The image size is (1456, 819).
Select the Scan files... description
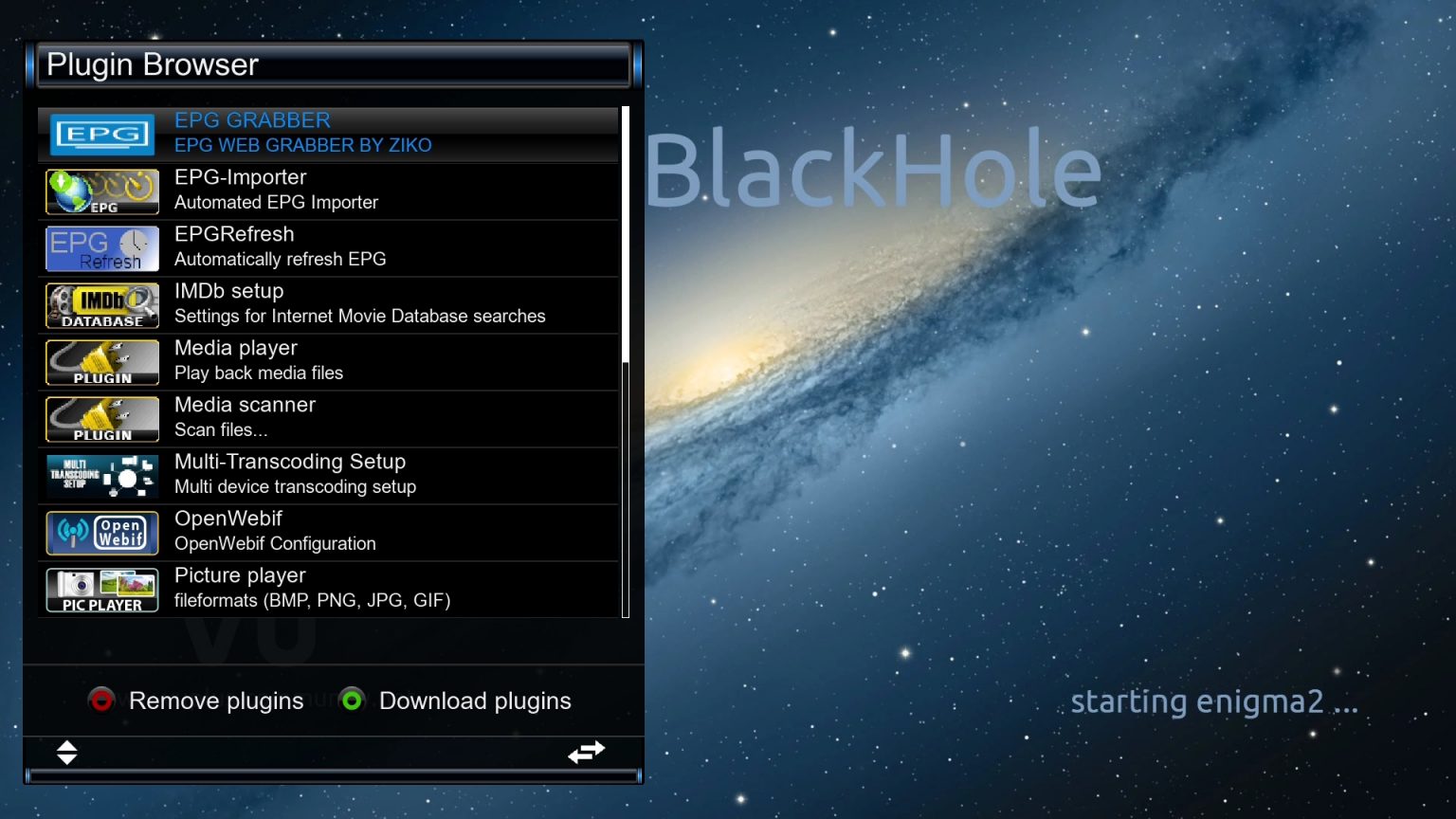221,429
